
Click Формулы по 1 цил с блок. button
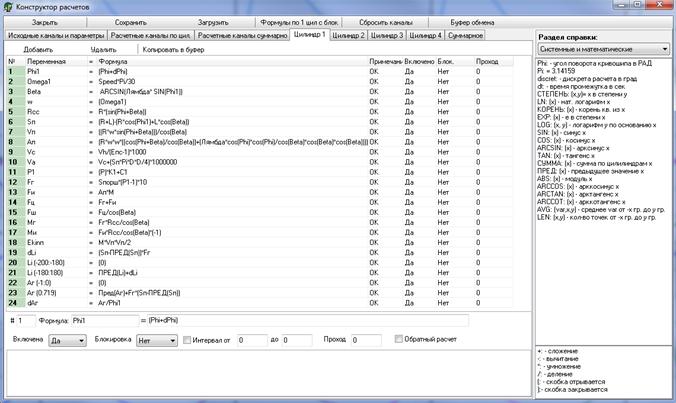(299, 22)
